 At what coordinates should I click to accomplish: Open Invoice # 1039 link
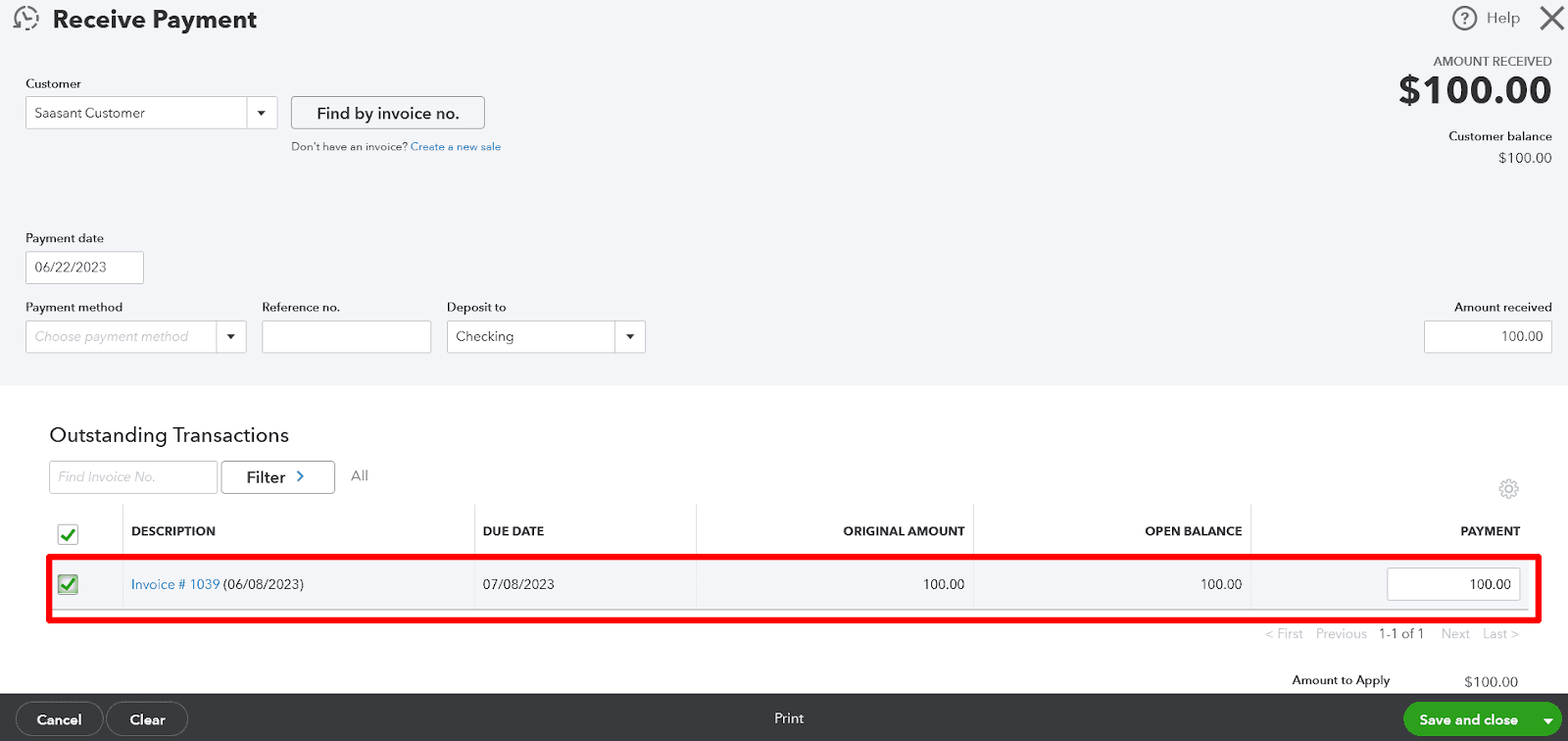pyautogui.click(x=175, y=584)
